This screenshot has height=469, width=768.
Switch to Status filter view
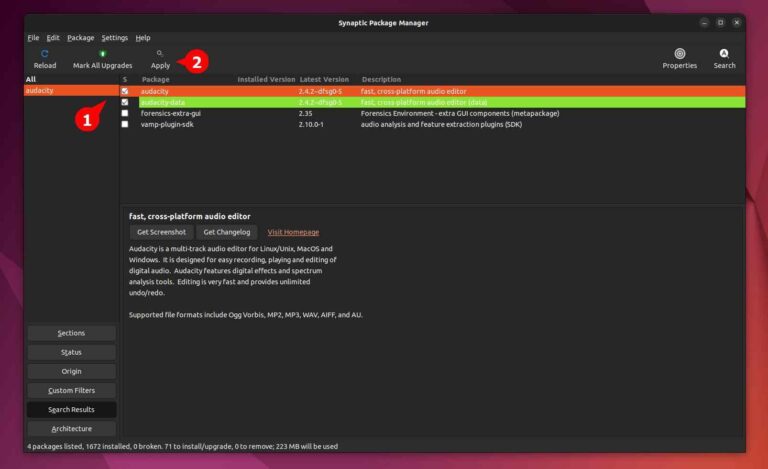[x=72, y=352]
